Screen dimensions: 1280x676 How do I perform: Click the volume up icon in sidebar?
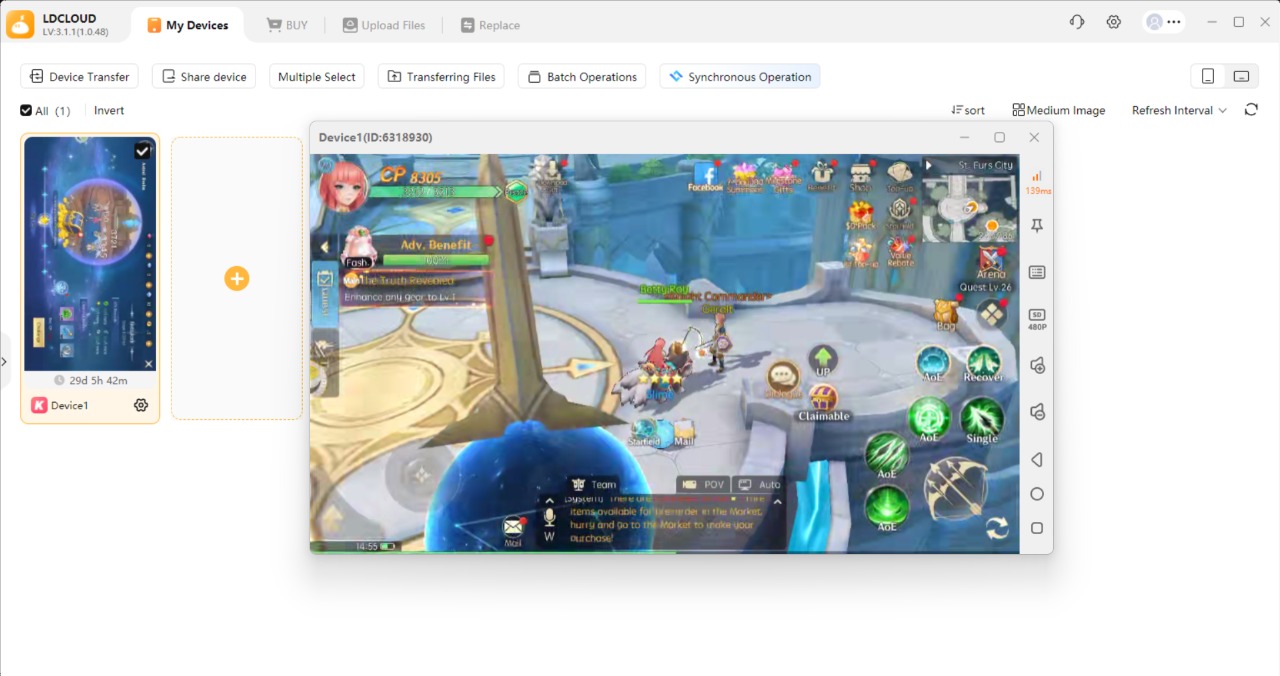pos(1037,366)
